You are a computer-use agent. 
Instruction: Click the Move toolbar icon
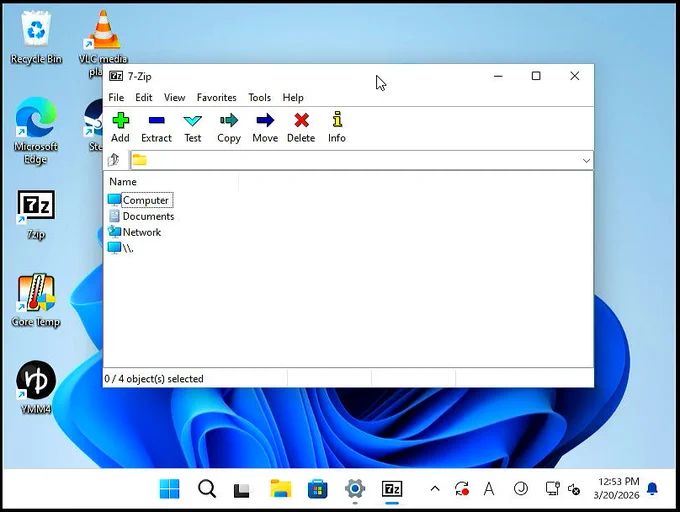(265, 127)
